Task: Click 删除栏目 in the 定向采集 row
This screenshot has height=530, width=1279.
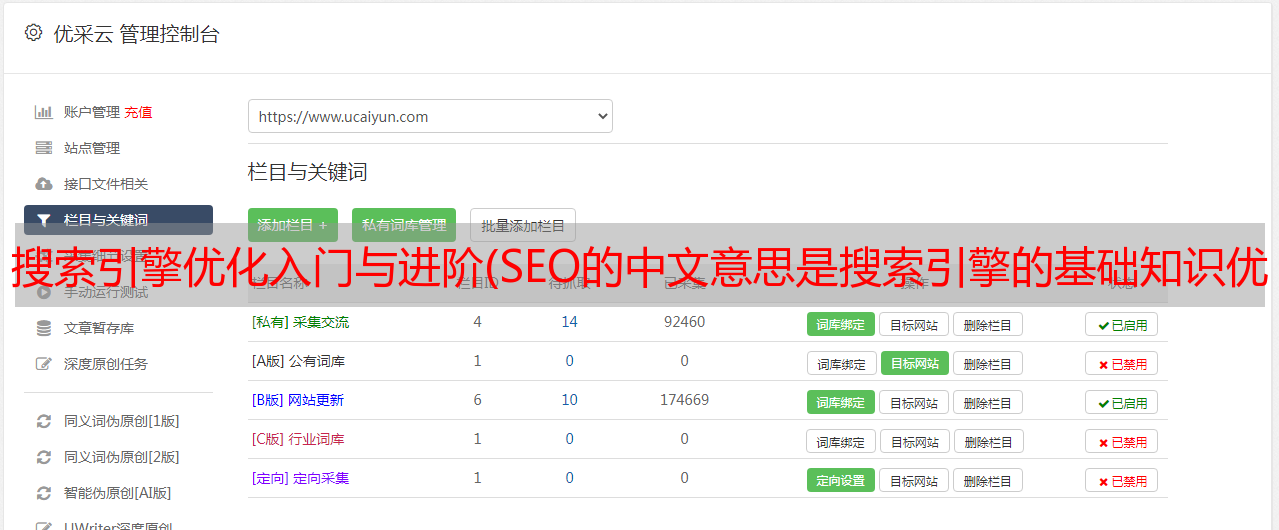Action: [988, 480]
